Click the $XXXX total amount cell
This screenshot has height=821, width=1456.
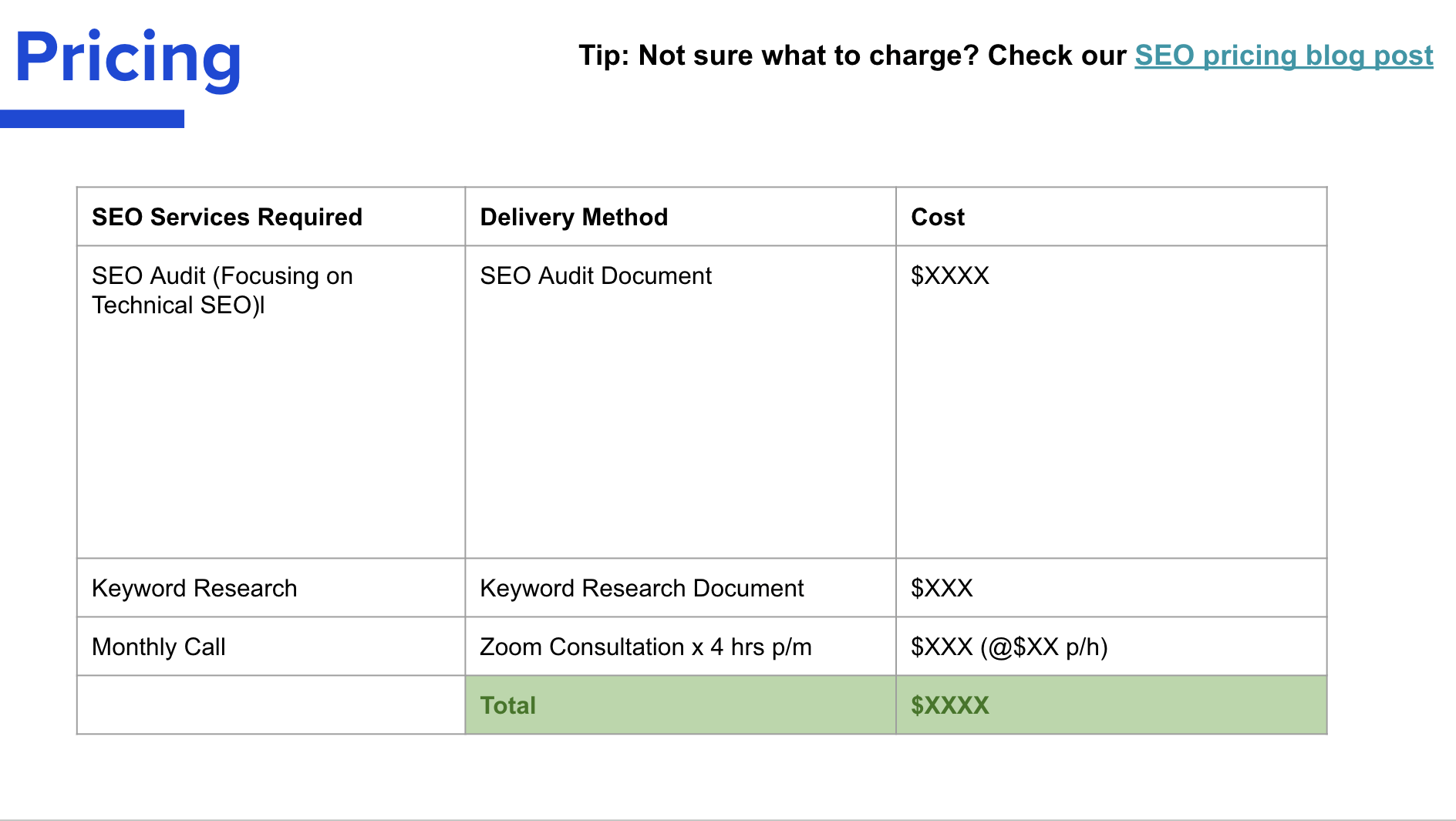point(950,704)
